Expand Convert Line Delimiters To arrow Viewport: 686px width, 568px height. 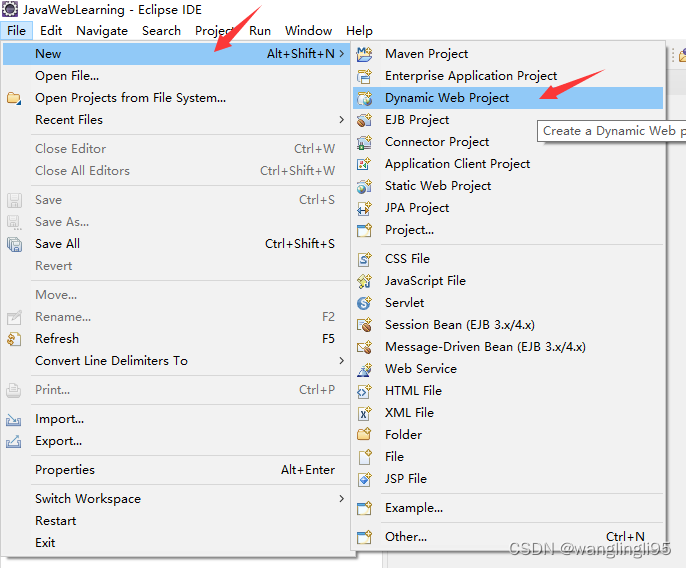pos(342,361)
